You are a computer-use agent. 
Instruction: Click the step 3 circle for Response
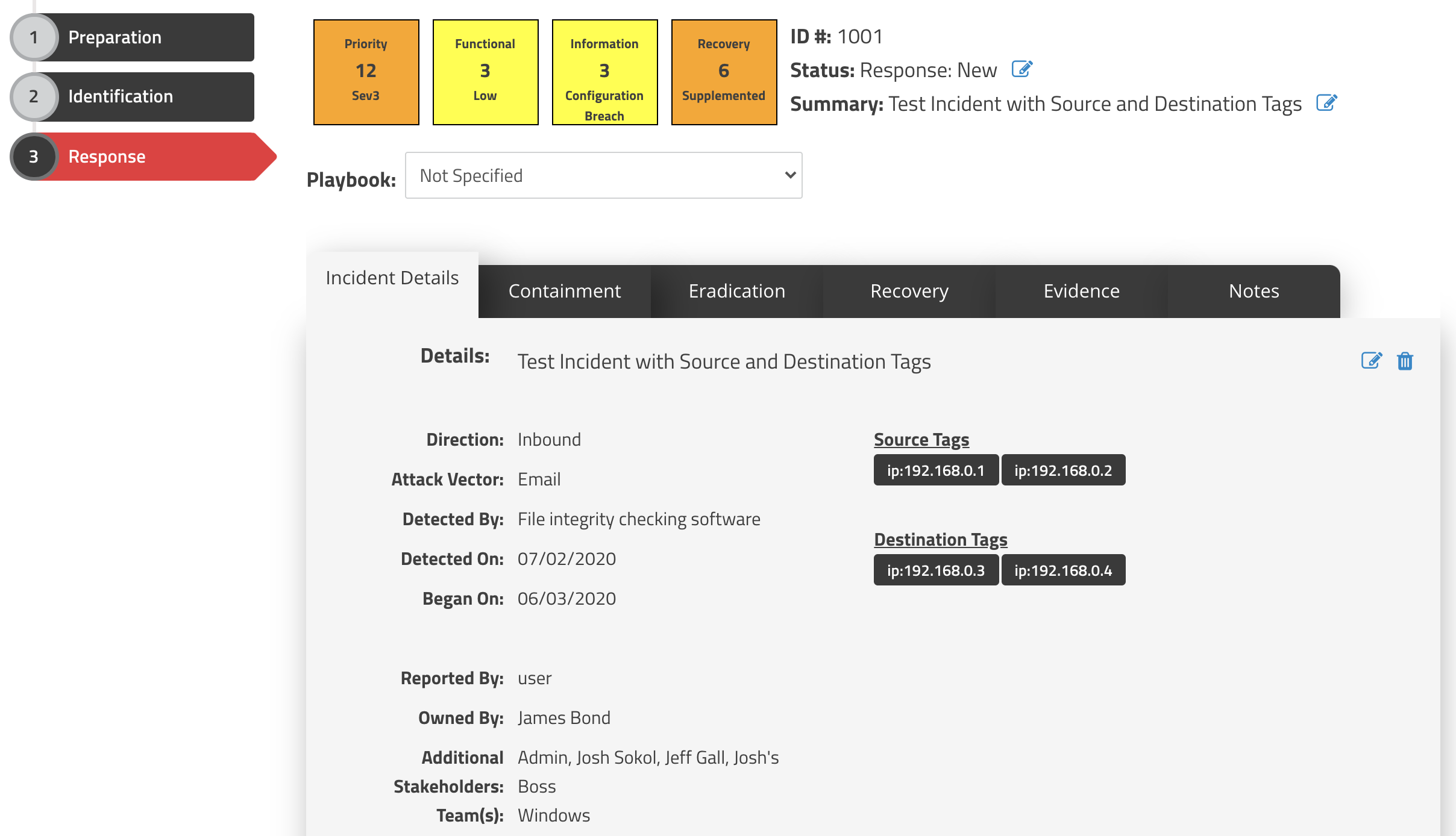(x=34, y=157)
